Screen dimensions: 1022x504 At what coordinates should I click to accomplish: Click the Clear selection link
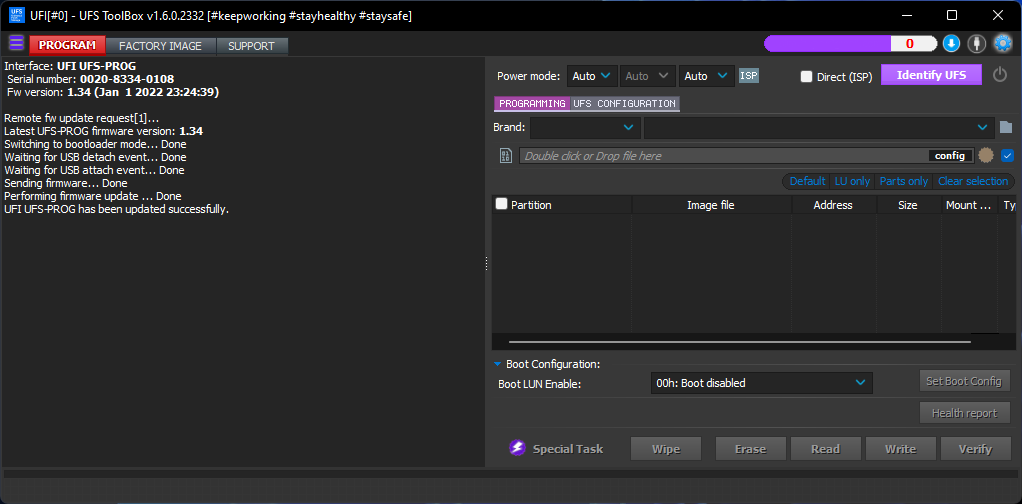click(x=972, y=181)
